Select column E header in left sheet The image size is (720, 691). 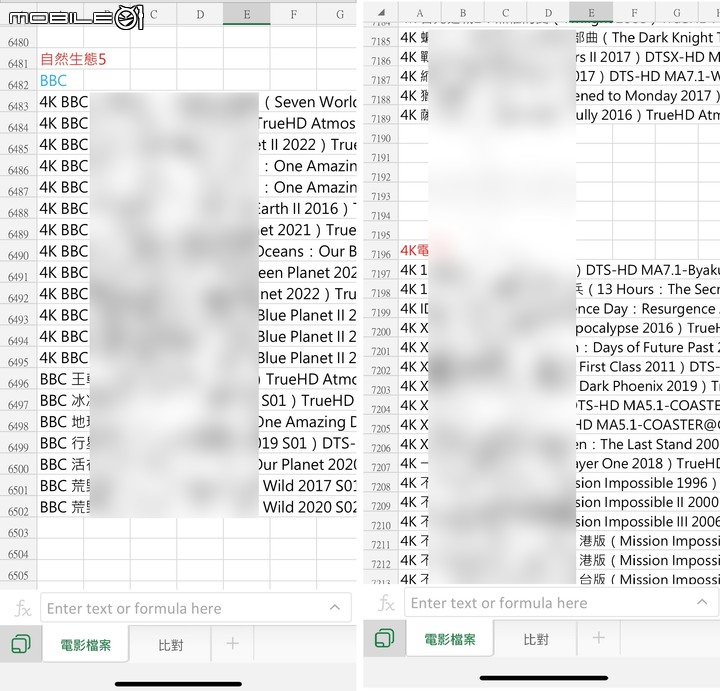247,14
